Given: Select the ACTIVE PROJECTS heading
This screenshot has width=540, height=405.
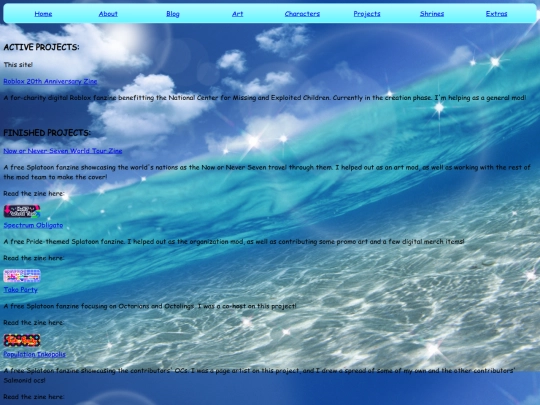Looking at the screenshot, I should pyautogui.click(x=41, y=47).
